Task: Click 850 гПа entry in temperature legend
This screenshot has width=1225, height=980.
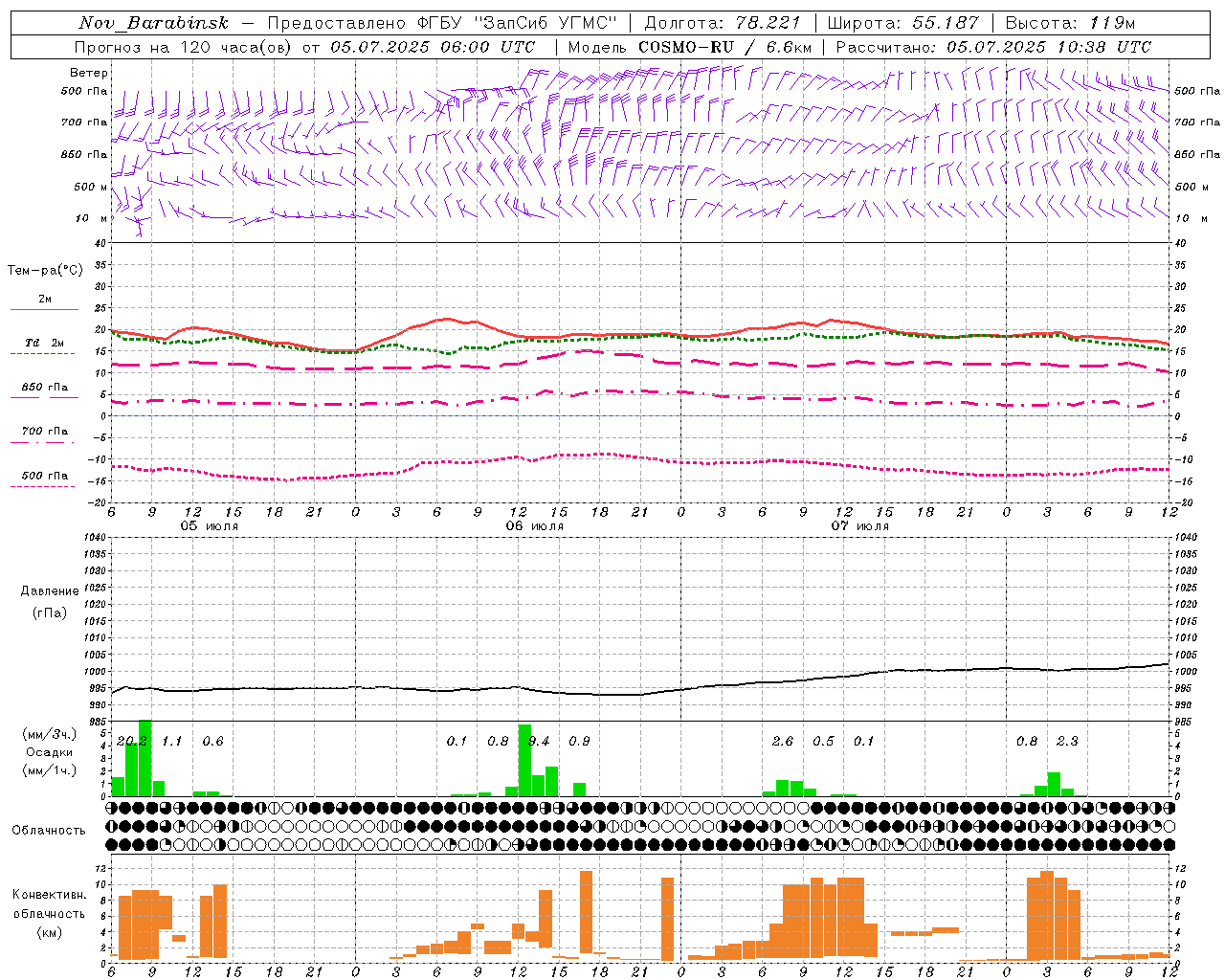Action: pos(45,388)
